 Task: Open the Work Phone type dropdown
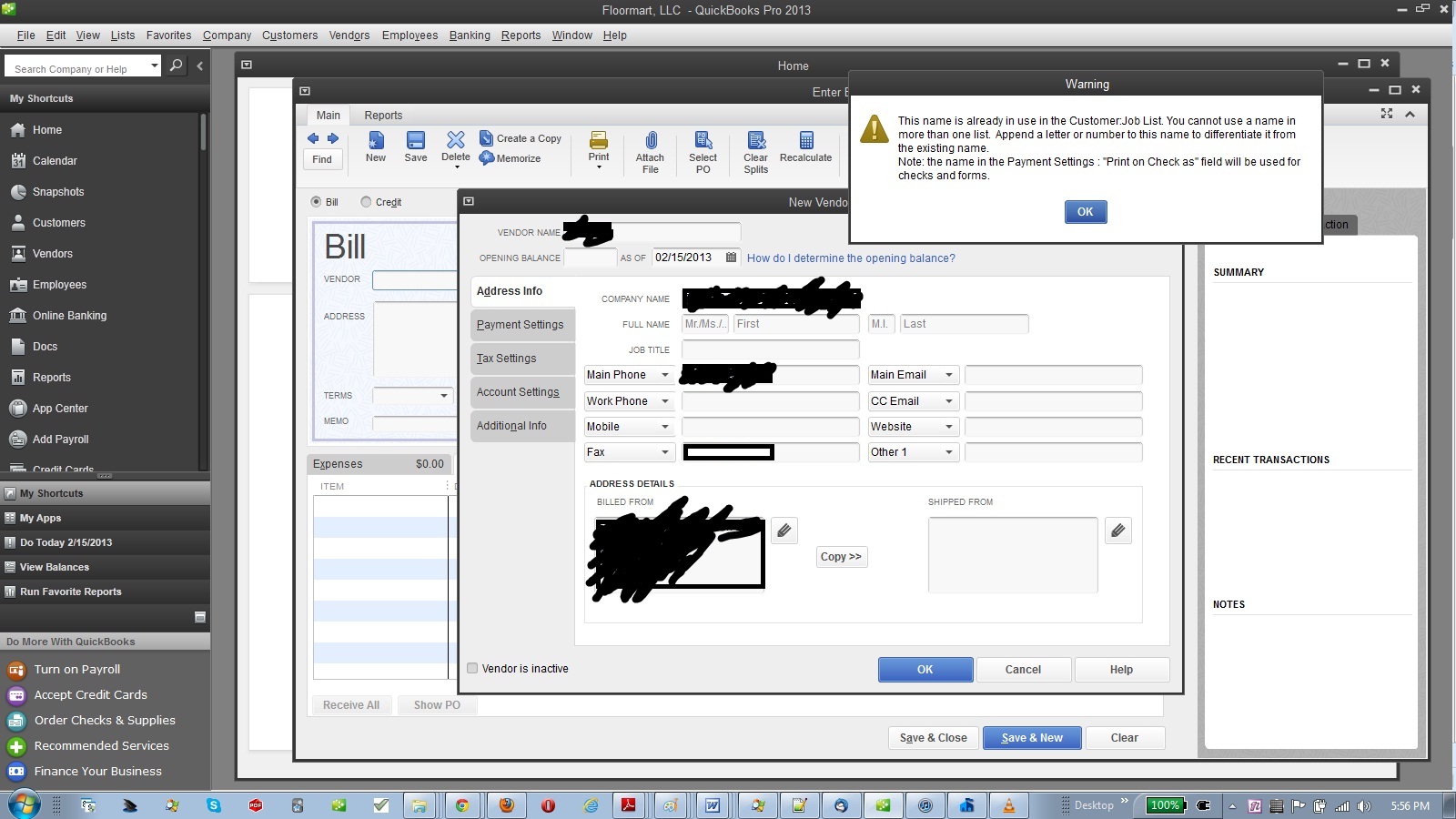click(665, 401)
